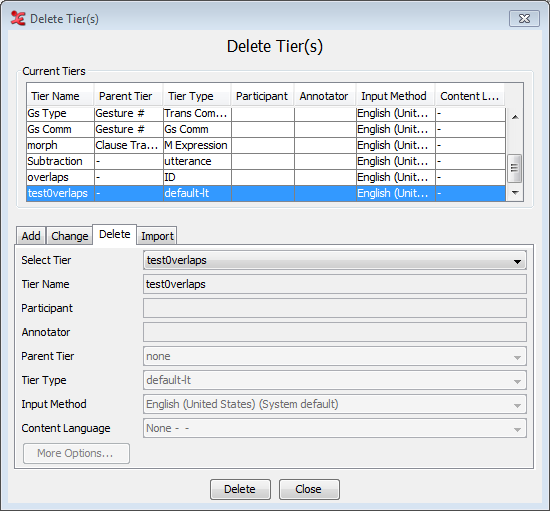The image size is (550, 511).
Task: Open the Select Tier dropdown
Action: click(335, 261)
